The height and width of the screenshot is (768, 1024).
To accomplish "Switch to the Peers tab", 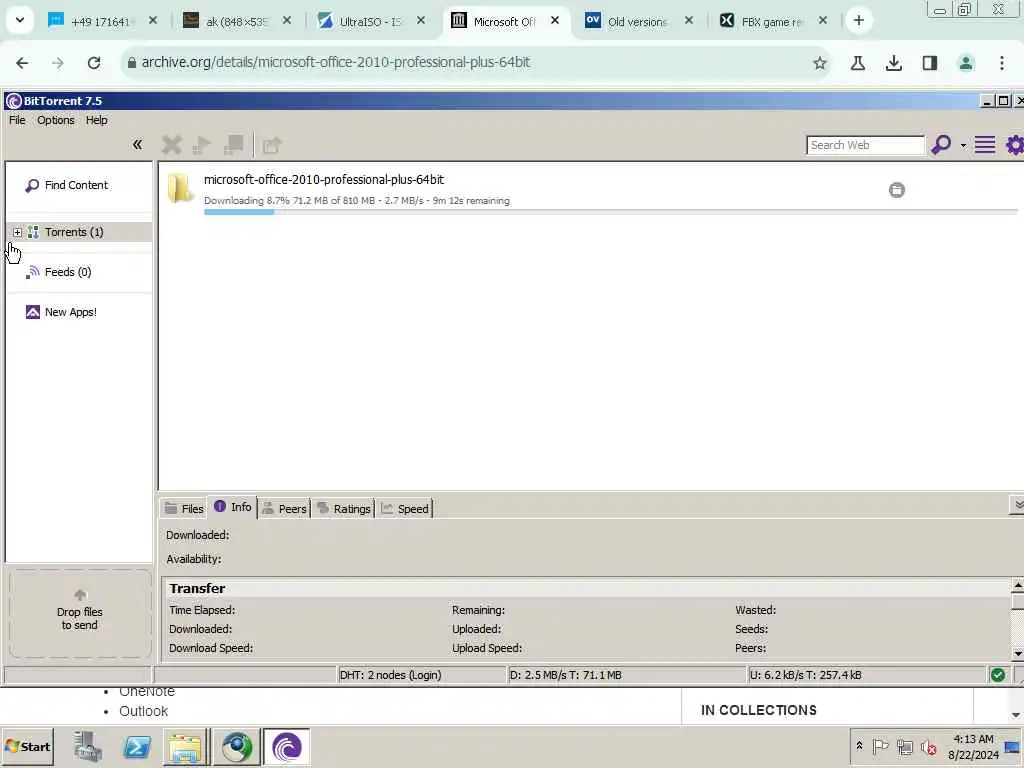I will [x=285, y=509].
